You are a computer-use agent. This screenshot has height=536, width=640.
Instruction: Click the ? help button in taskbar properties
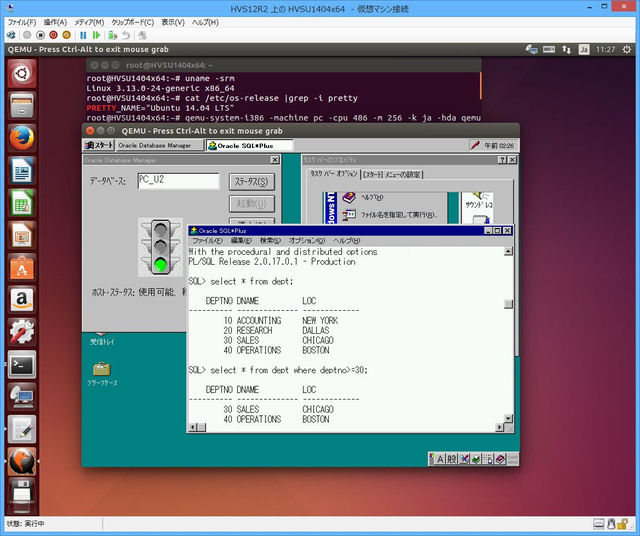click(x=503, y=160)
